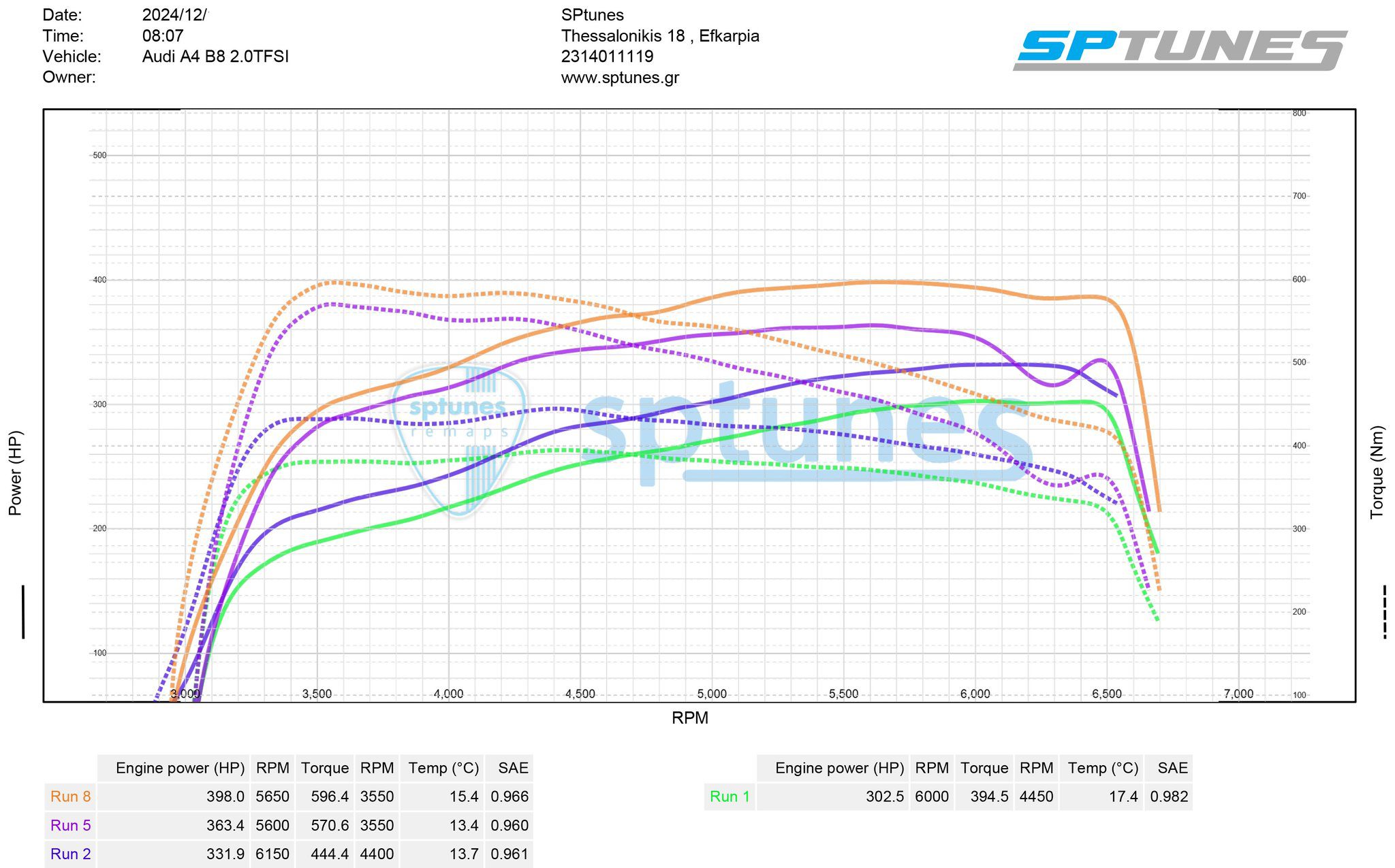Click the SPtunes logo at top right
The height and width of the screenshot is (868, 1395).
click(1180, 49)
